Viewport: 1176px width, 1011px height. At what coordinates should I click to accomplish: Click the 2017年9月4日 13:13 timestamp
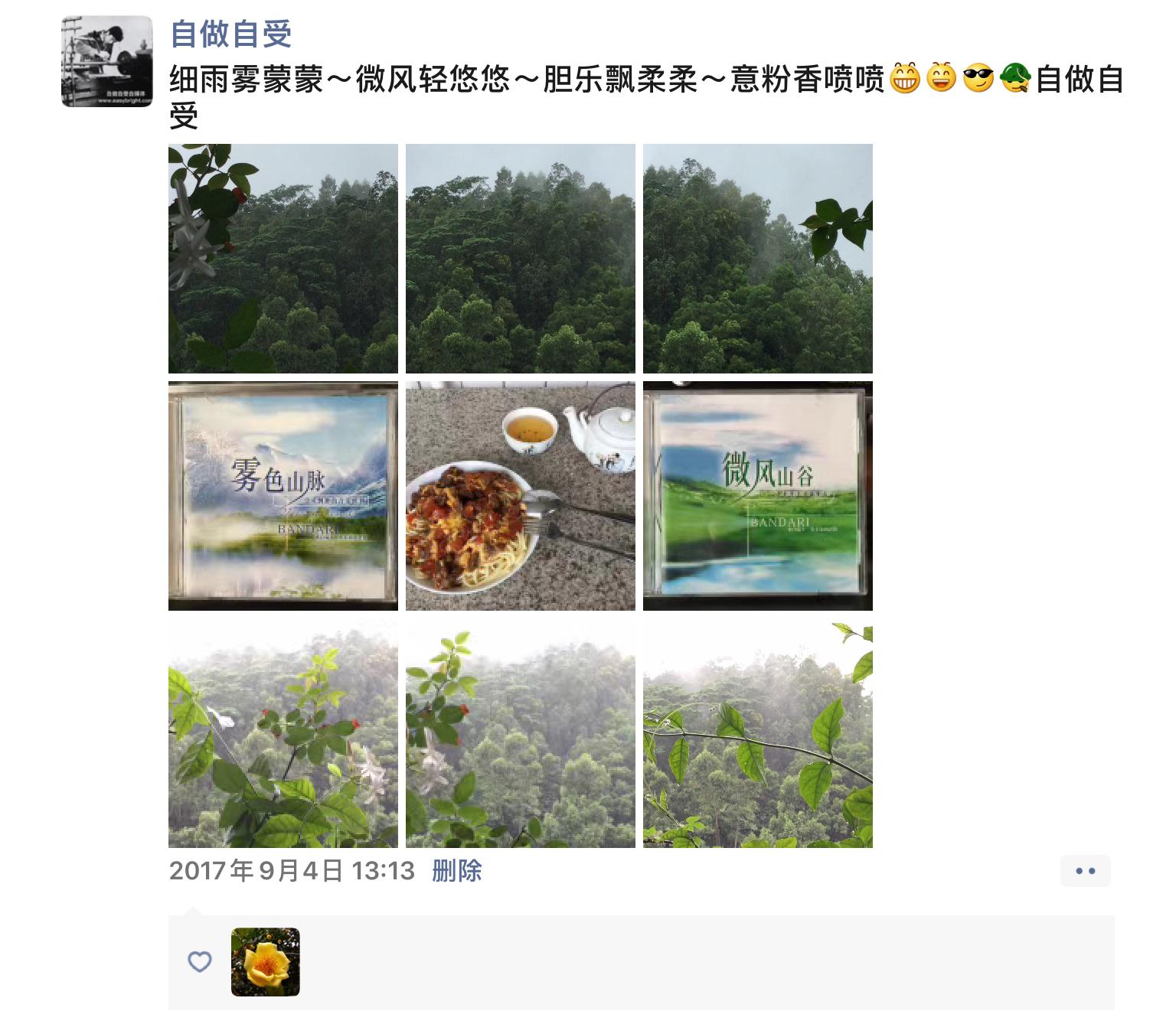coord(292,871)
